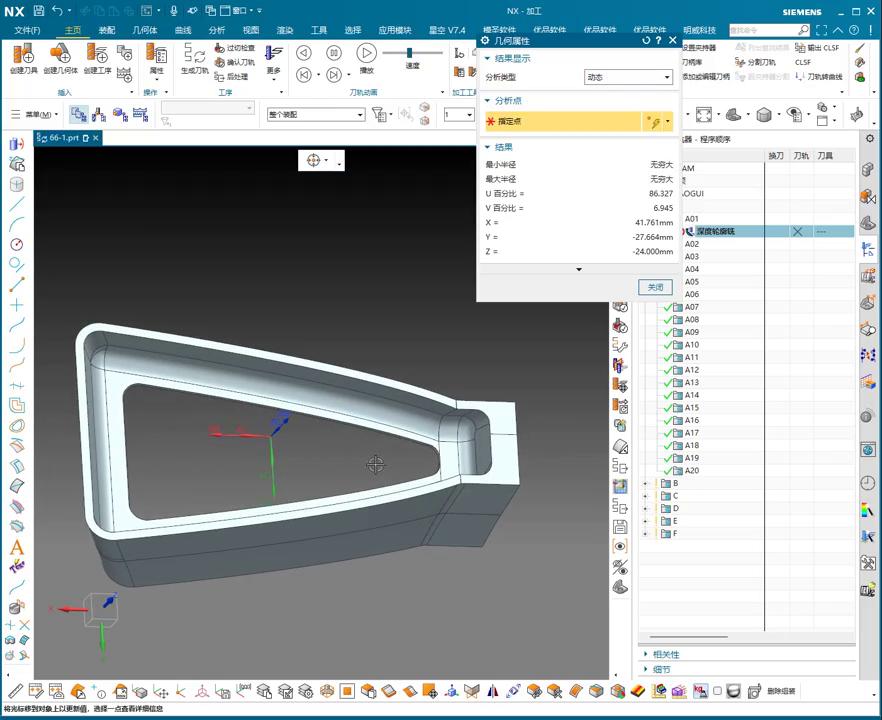Toggle the checkbox in the bottom toolbar
Image resolution: width=882 pixels, height=720 pixels.
coord(717,691)
